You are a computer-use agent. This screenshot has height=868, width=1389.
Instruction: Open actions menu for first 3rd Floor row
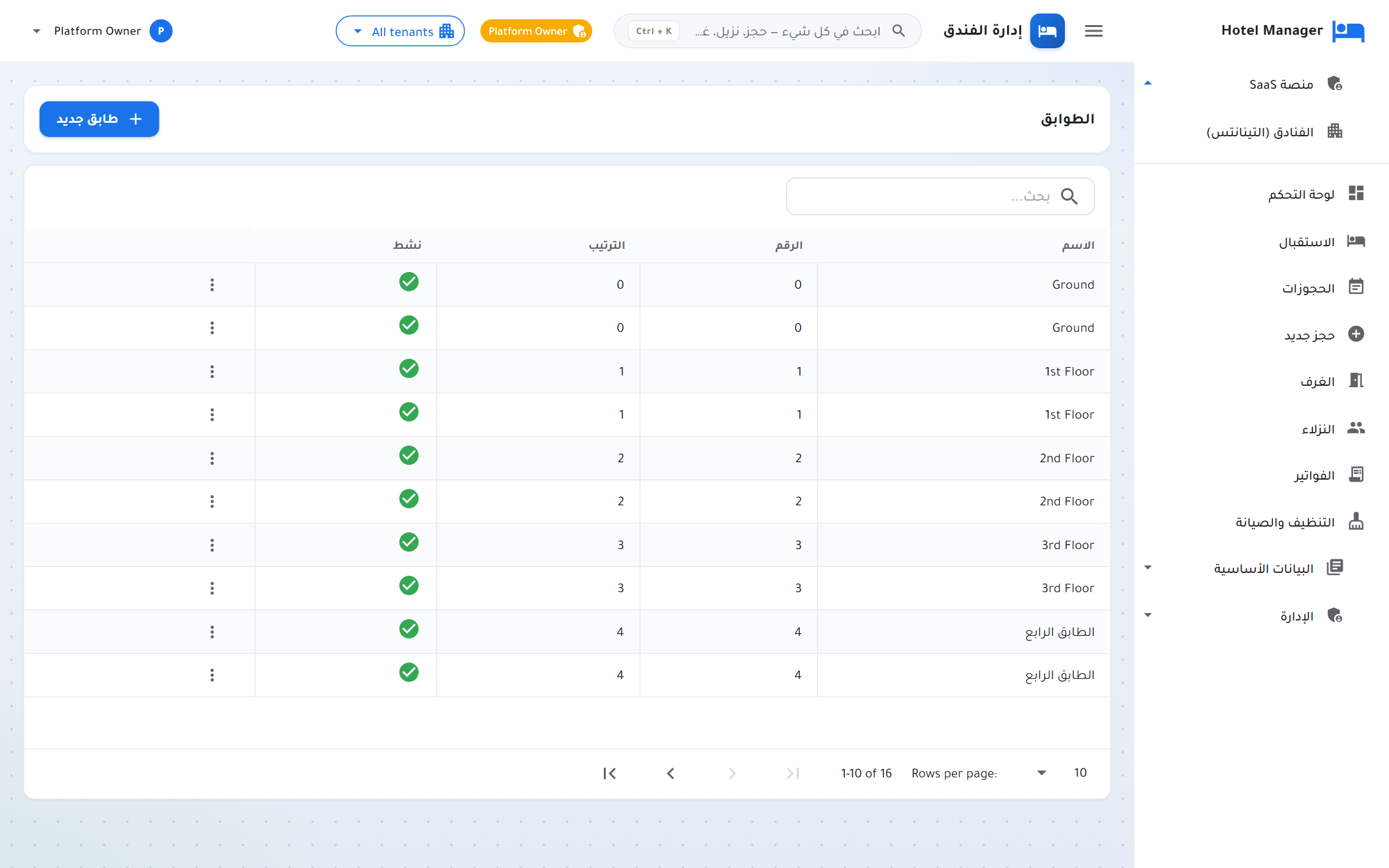tap(212, 545)
